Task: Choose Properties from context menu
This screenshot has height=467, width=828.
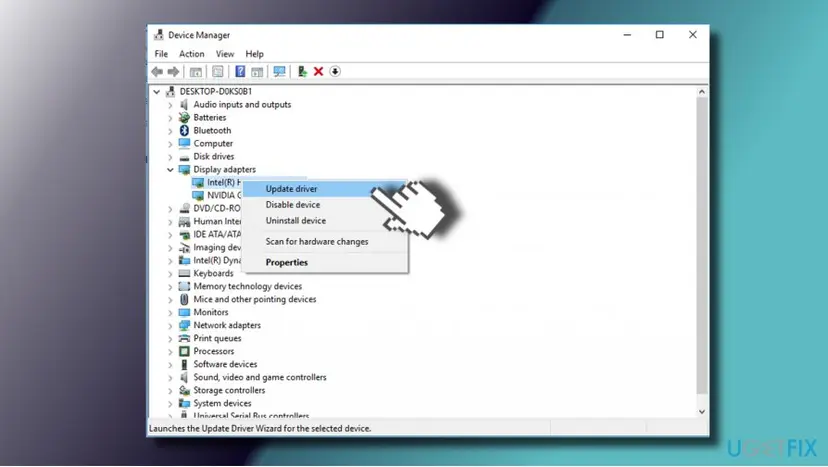Action: coord(325,262)
